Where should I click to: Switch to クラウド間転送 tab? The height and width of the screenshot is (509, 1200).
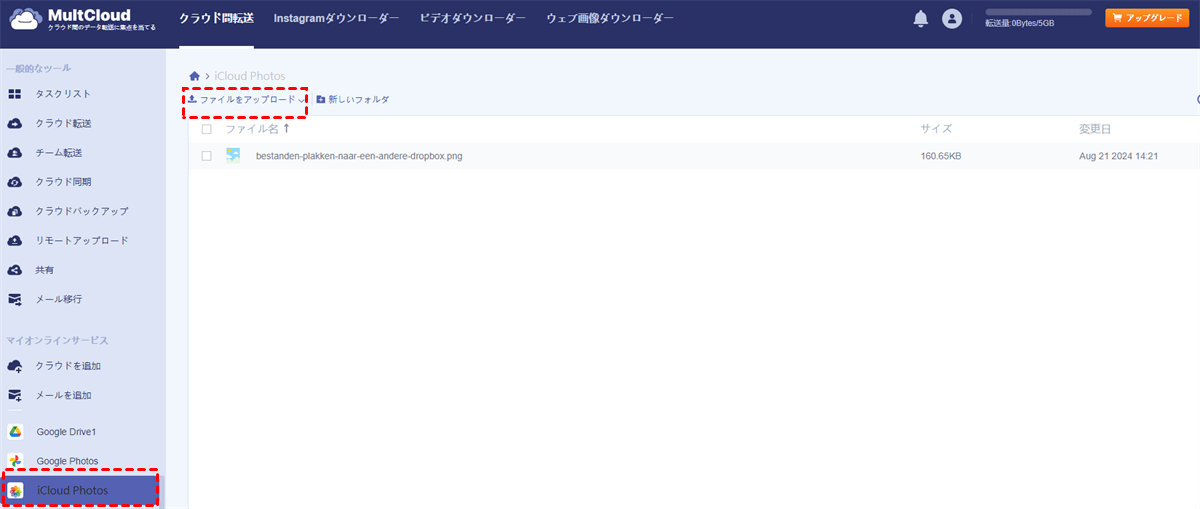pyautogui.click(x=216, y=18)
